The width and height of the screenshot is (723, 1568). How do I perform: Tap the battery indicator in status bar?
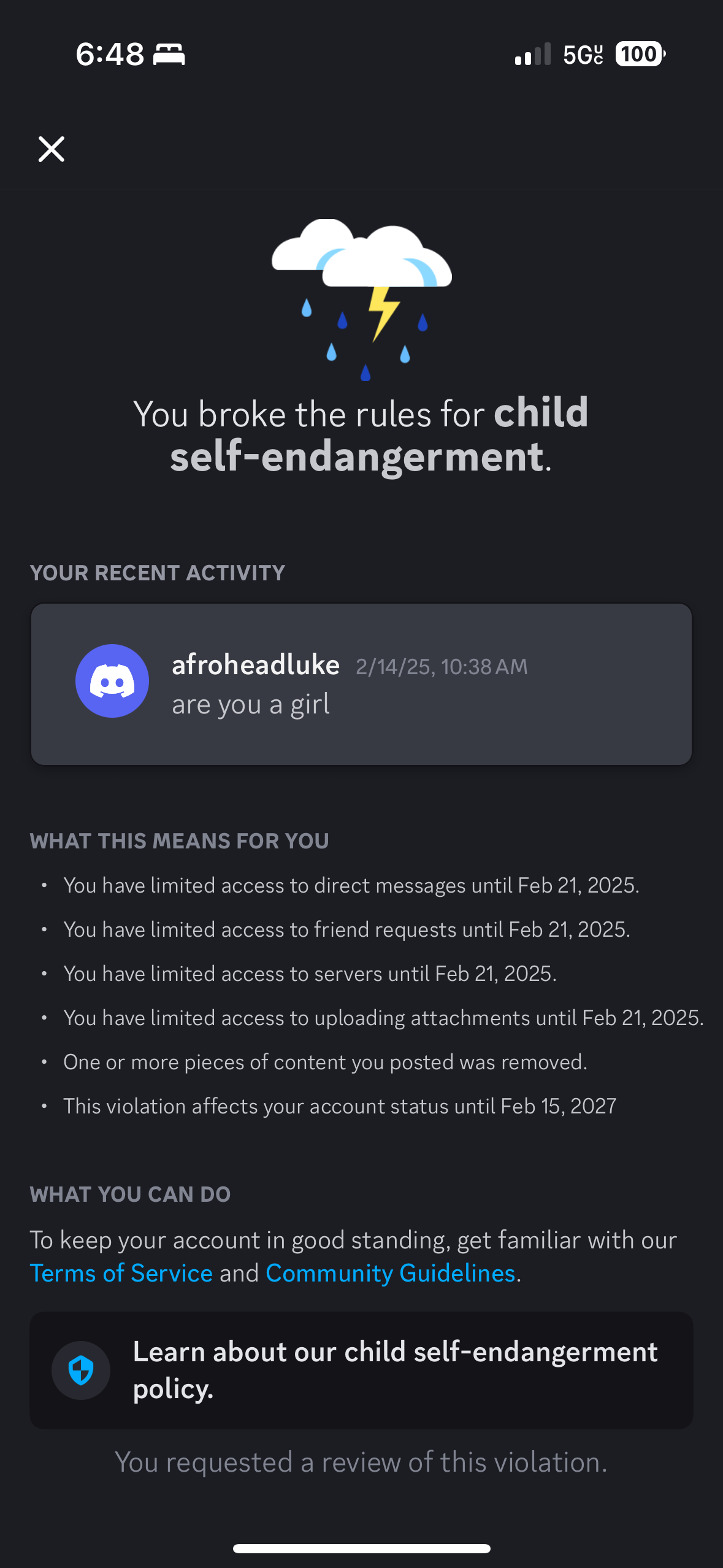point(640,54)
